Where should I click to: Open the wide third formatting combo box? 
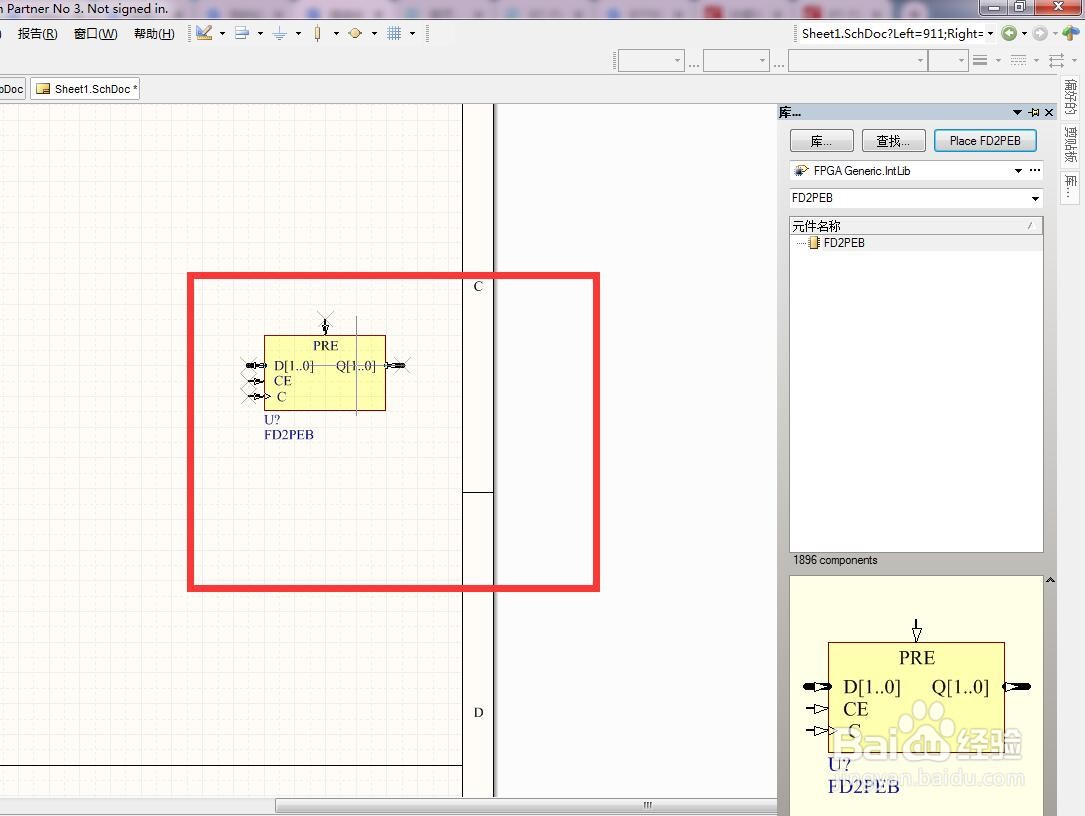[x=857, y=60]
